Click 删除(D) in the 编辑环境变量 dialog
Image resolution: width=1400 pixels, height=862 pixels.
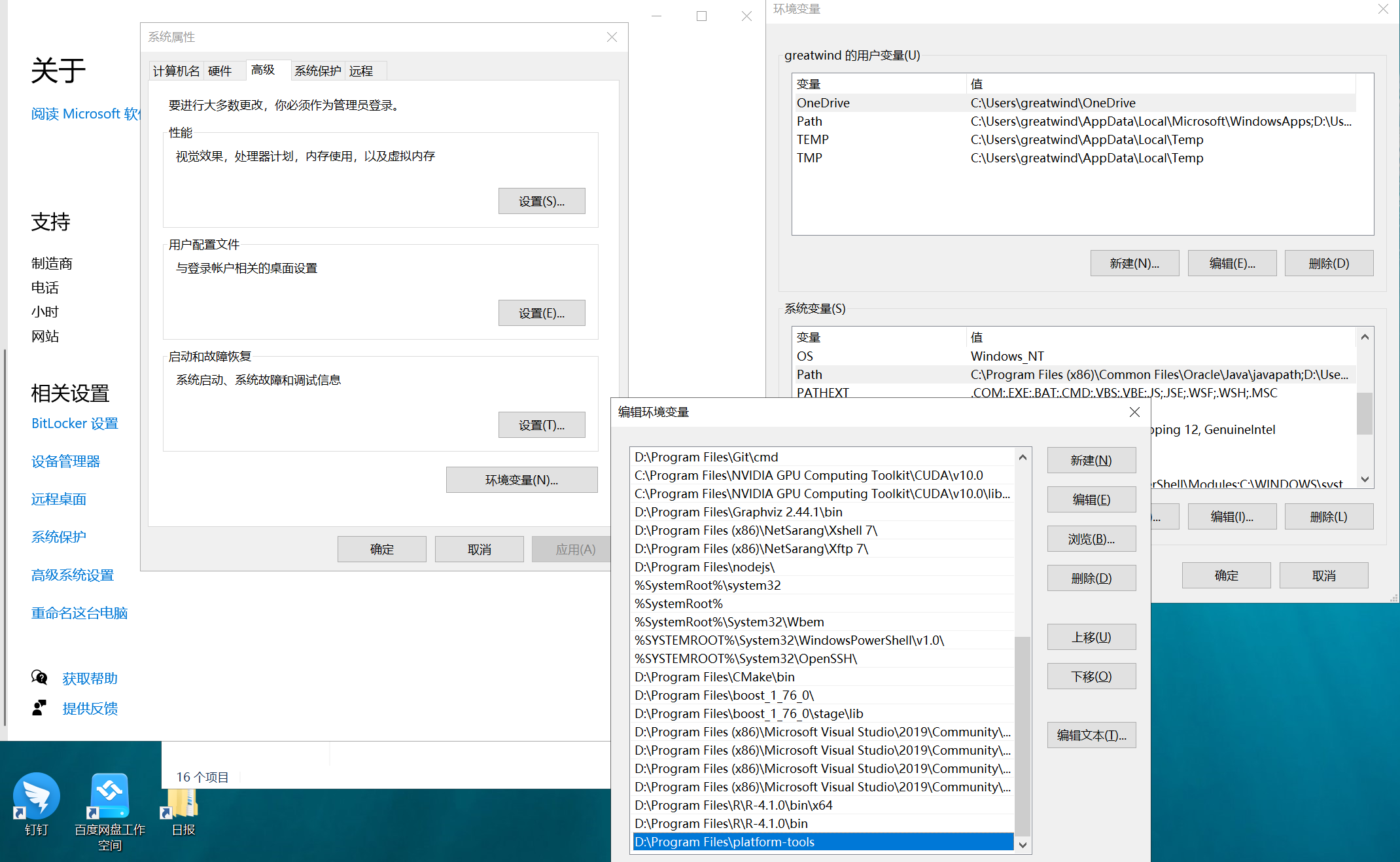[x=1091, y=578]
